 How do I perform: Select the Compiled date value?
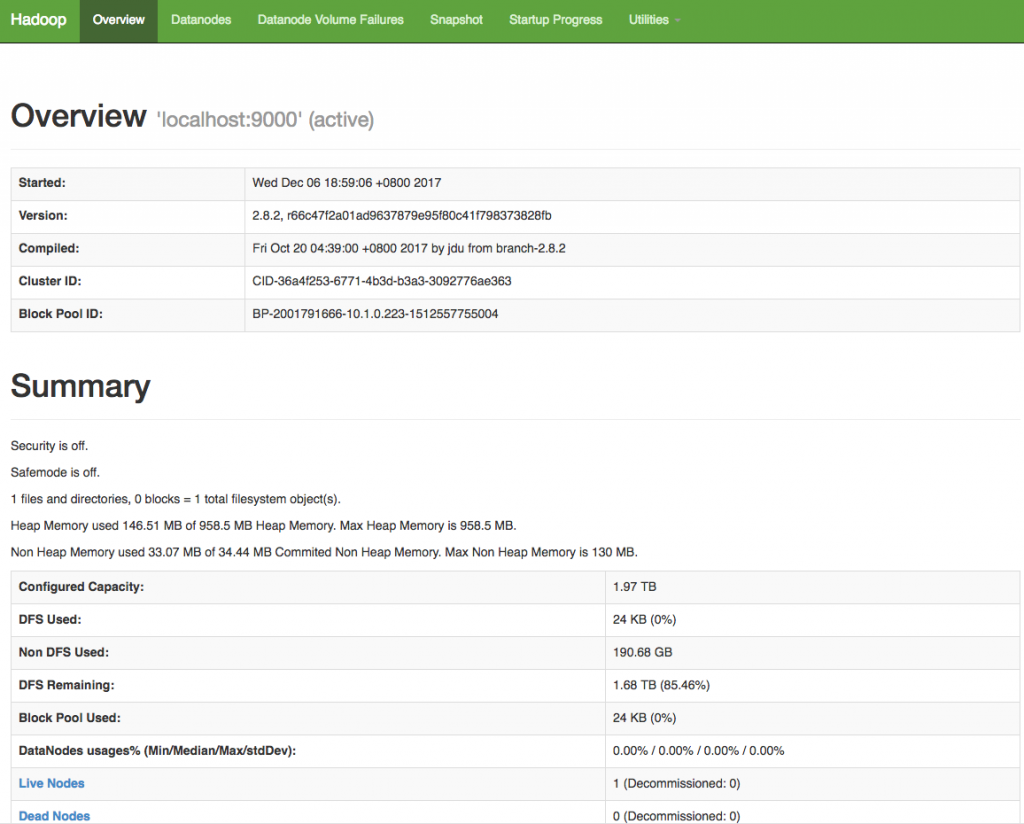[x=409, y=248]
